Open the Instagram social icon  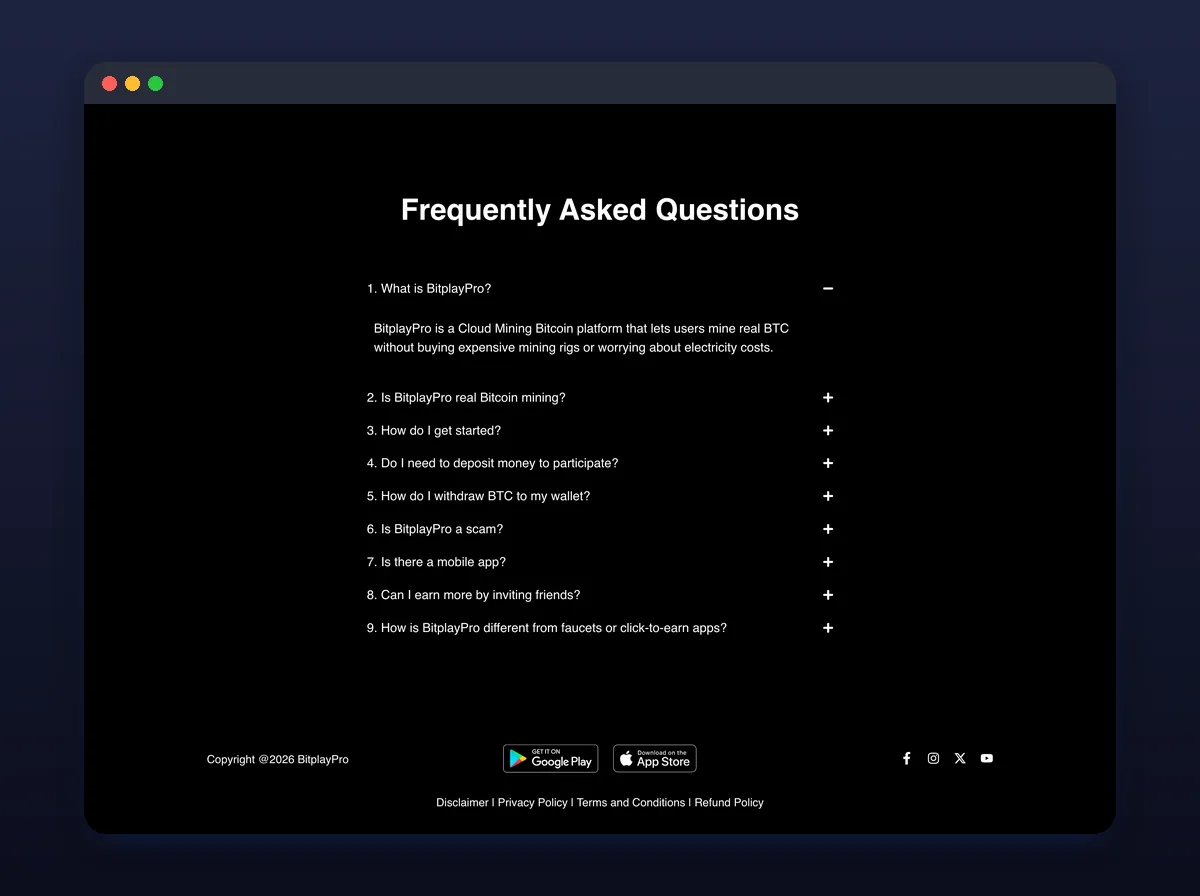coord(933,758)
